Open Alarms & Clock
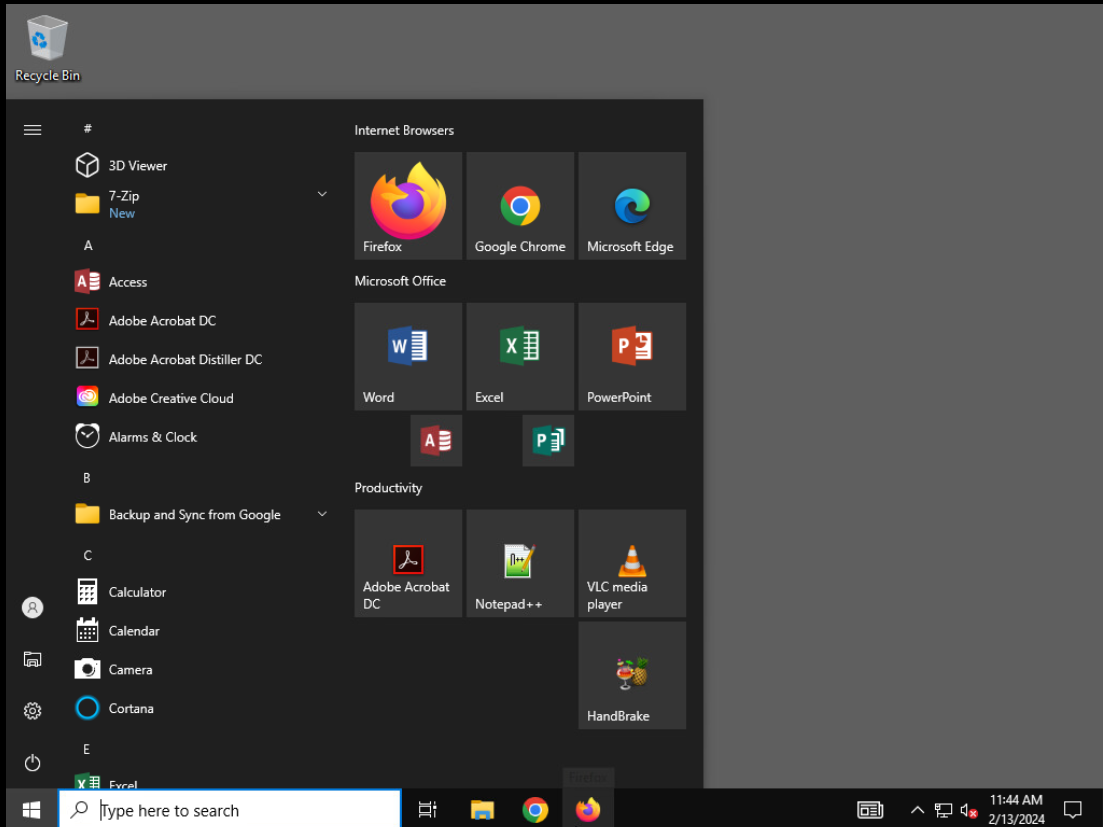Image resolution: width=1103 pixels, height=827 pixels. pos(200,437)
